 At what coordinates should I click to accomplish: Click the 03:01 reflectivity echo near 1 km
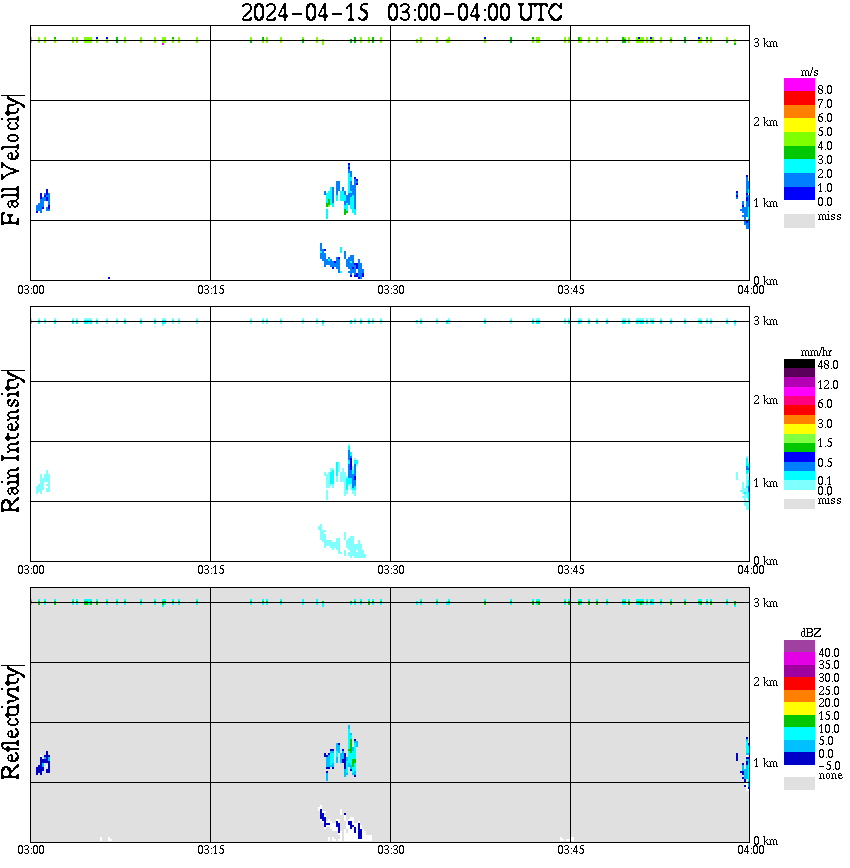tap(43, 763)
